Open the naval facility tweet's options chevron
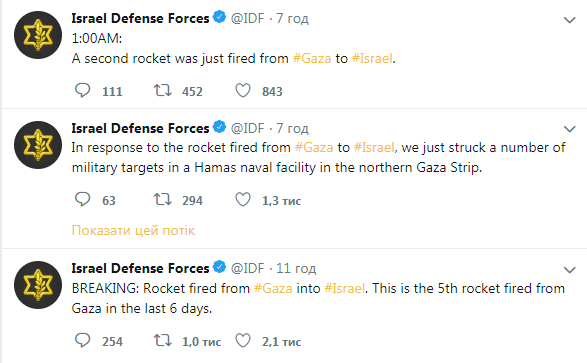Viewport: 587px width, 363px height. [569, 129]
